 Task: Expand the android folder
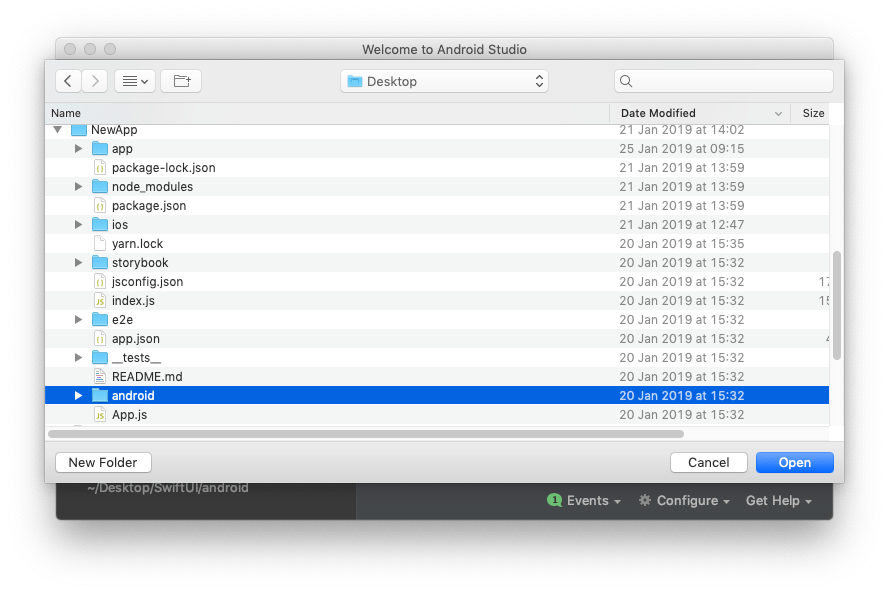pos(78,395)
